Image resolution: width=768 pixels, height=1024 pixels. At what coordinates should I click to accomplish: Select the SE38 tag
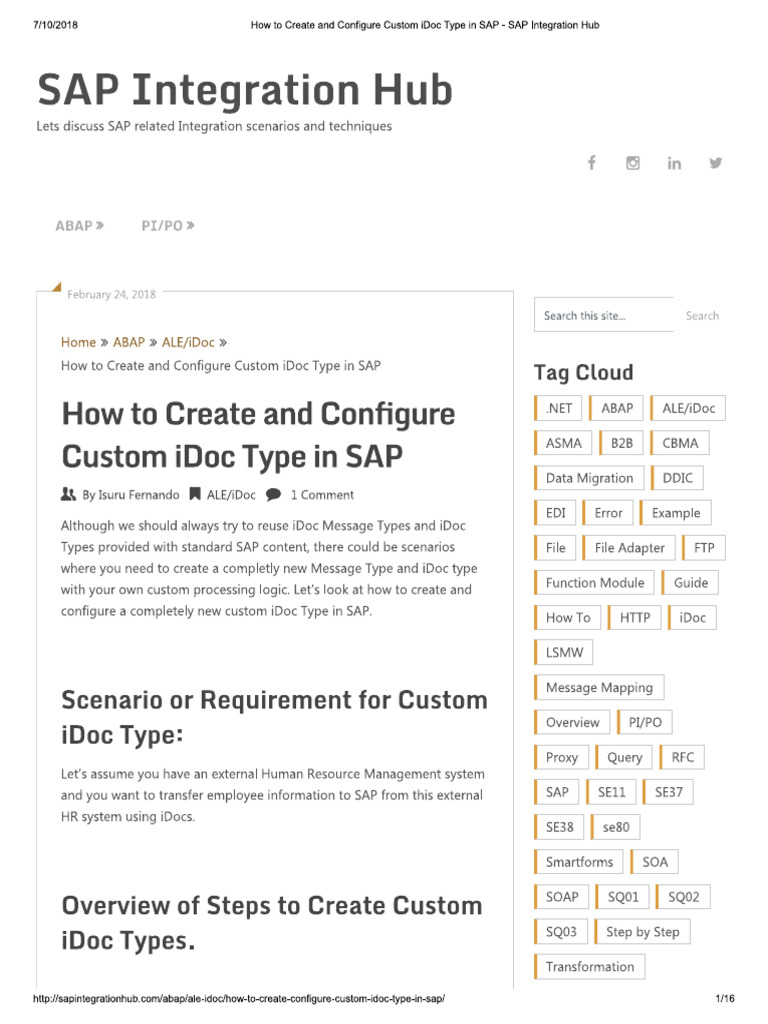click(559, 827)
